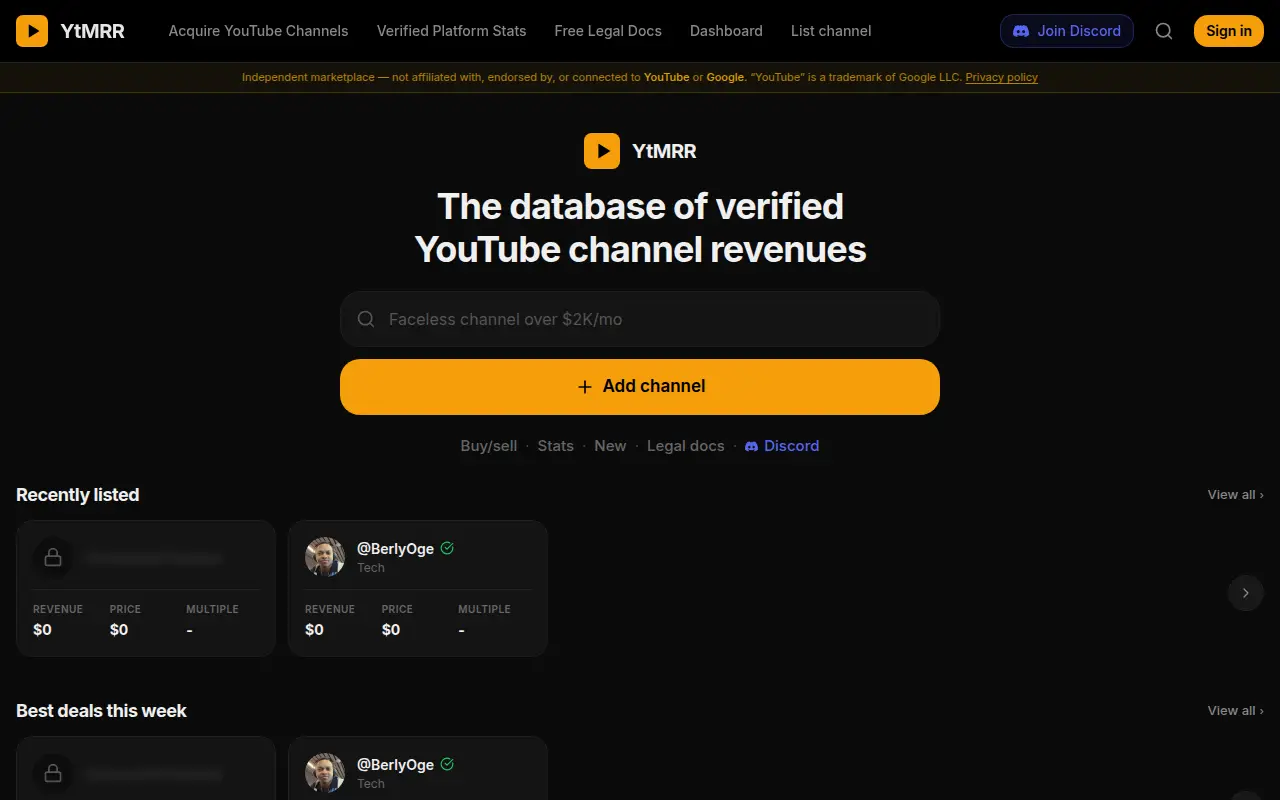Screen dimensions: 1280x800
Task: Click View all for Recently listed
Action: 1235,495
